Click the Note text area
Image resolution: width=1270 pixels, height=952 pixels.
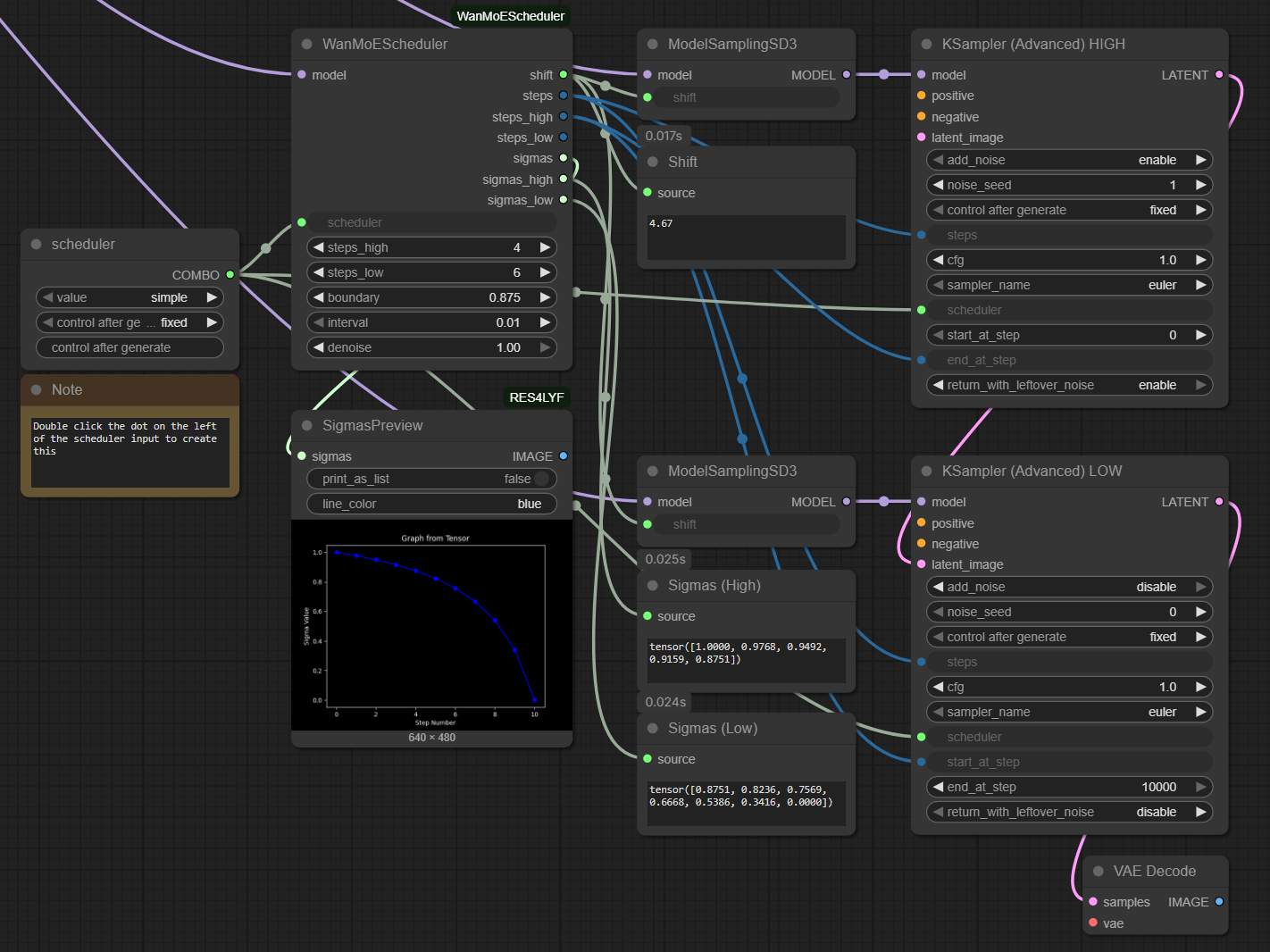click(130, 452)
